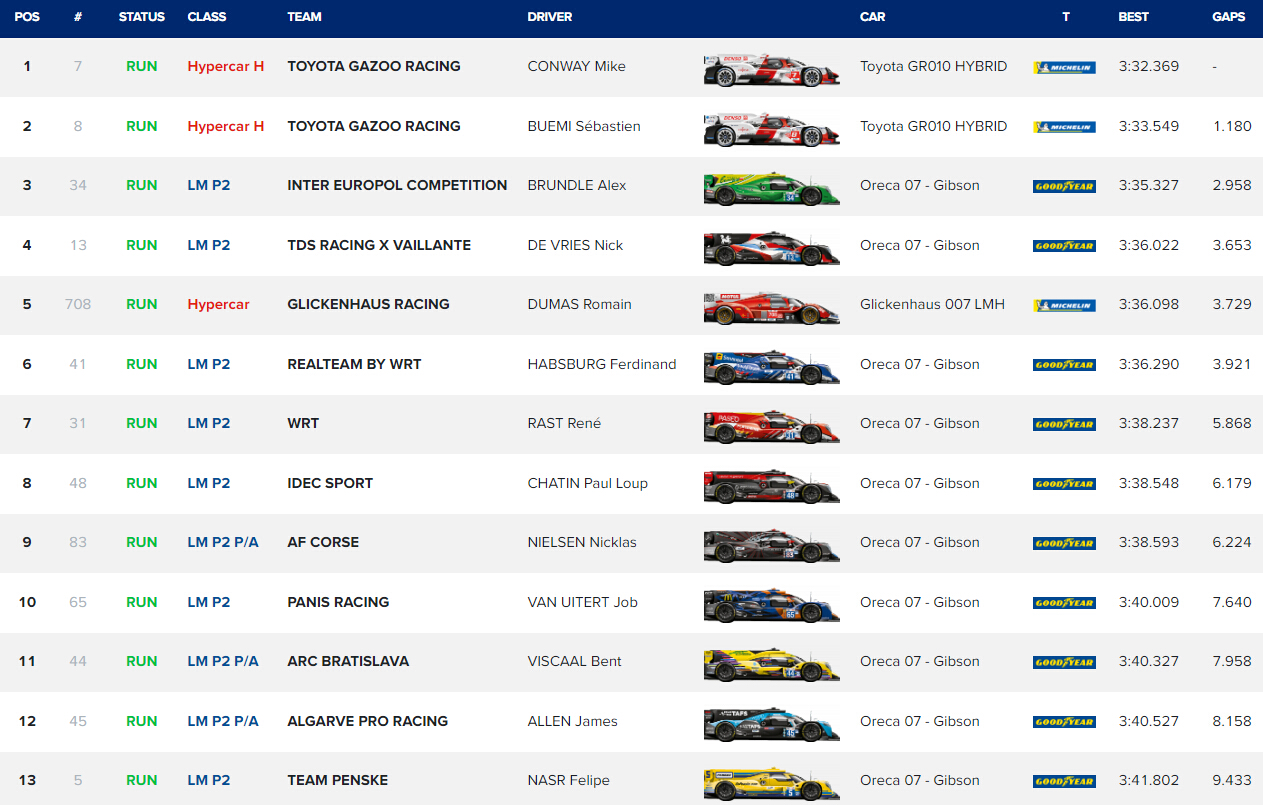The width and height of the screenshot is (1263, 805).
Task: Sort by the BEST lap time header
Action: click(1133, 17)
